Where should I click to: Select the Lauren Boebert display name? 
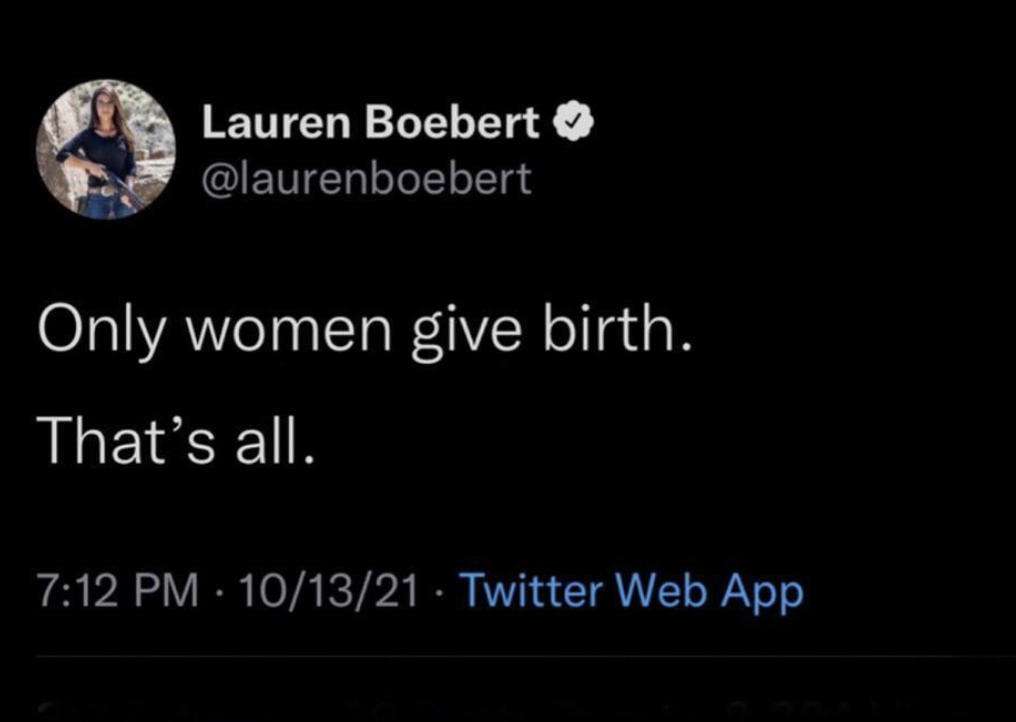(x=370, y=121)
